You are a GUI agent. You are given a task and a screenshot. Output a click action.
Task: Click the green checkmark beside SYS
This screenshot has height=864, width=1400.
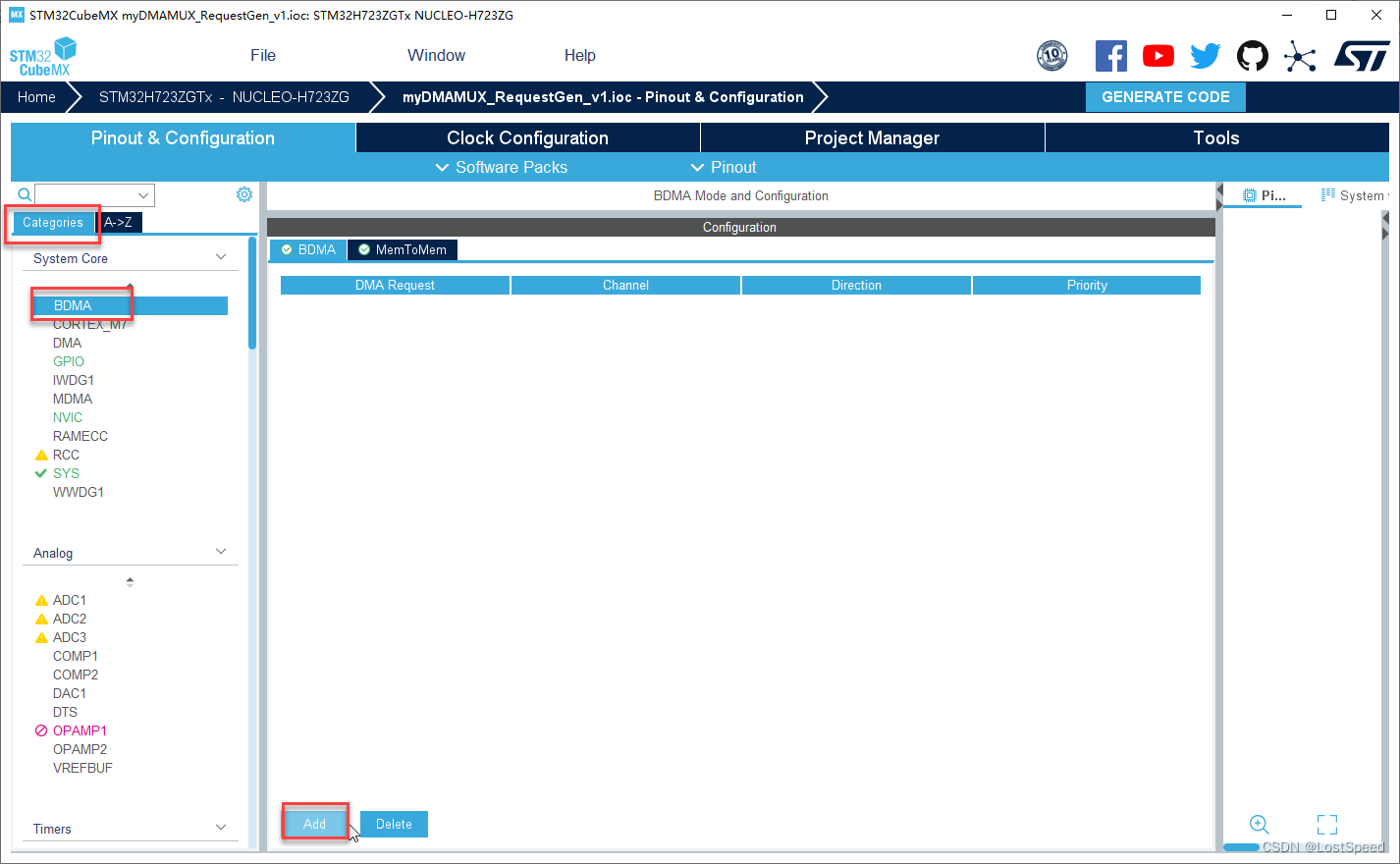coord(41,473)
